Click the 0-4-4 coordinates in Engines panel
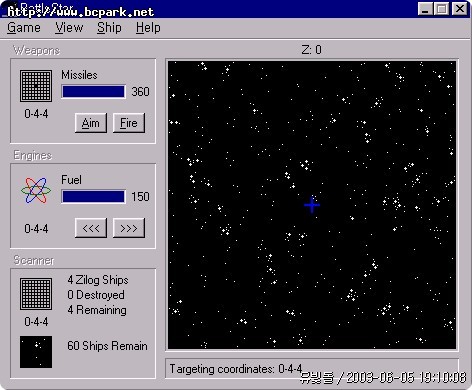 pyautogui.click(x=36, y=229)
